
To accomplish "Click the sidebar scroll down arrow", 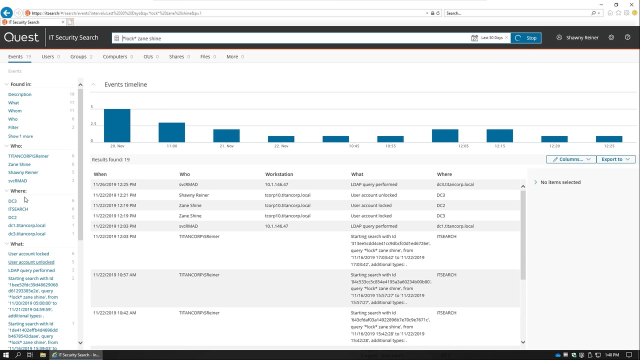I will pos(80,343).
